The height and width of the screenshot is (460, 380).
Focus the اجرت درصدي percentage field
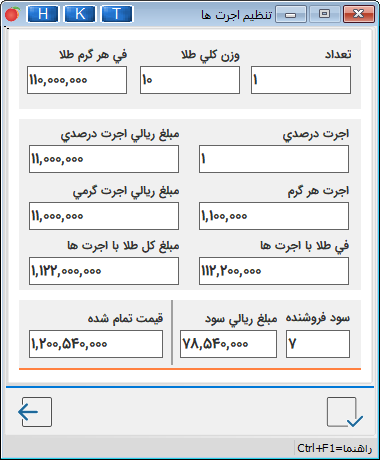[x=274, y=159]
